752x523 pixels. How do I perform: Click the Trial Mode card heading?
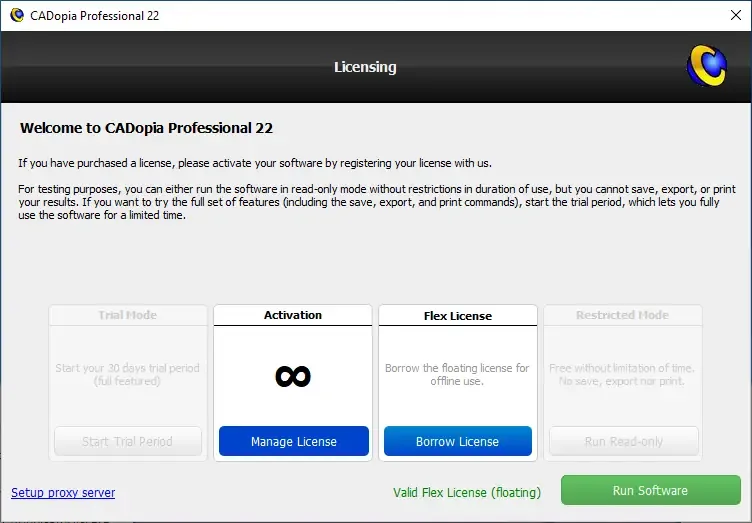pyautogui.click(x=128, y=315)
